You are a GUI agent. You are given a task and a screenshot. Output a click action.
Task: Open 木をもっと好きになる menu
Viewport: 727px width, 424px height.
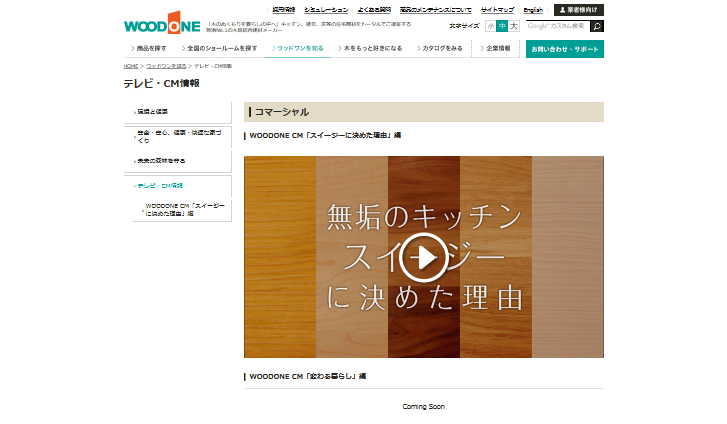(x=370, y=48)
